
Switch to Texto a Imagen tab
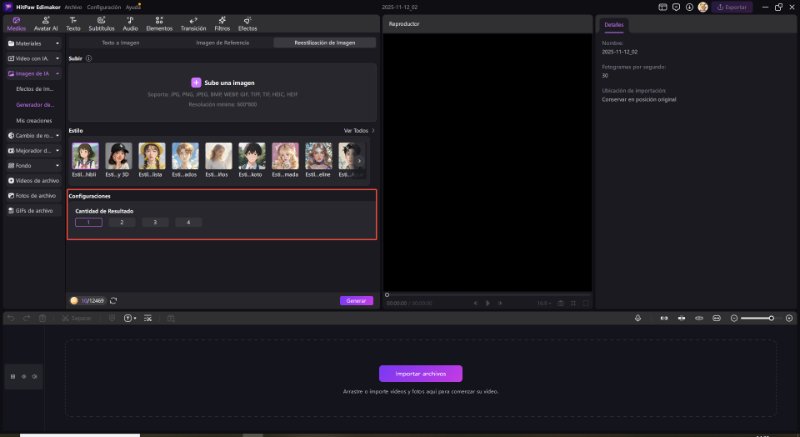coord(120,43)
